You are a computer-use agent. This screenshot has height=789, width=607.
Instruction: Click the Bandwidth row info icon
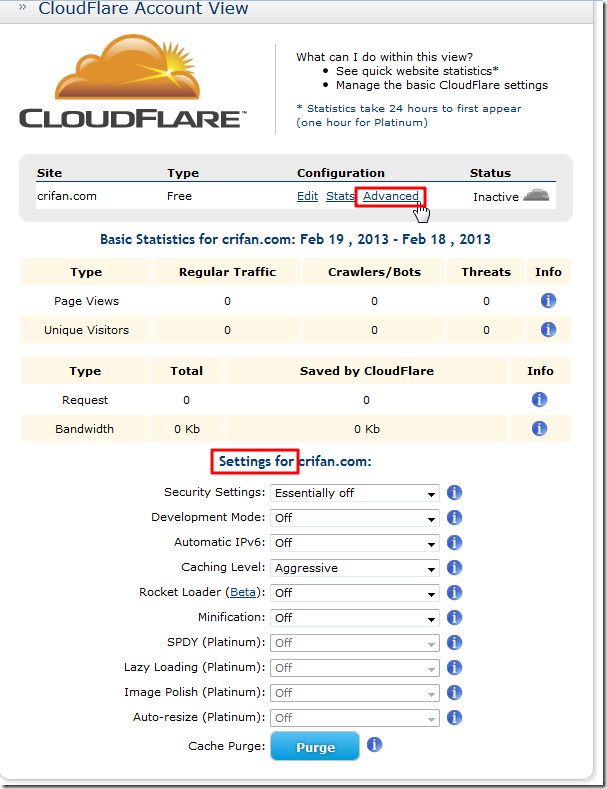pyautogui.click(x=539, y=429)
